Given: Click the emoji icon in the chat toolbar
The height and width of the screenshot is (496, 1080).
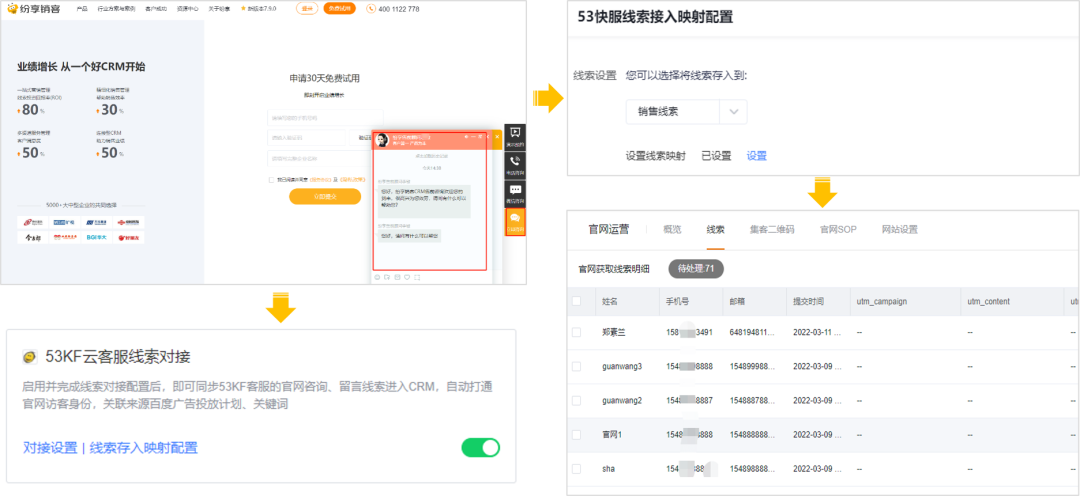Looking at the screenshot, I should pyautogui.click(x=376, y=277).
